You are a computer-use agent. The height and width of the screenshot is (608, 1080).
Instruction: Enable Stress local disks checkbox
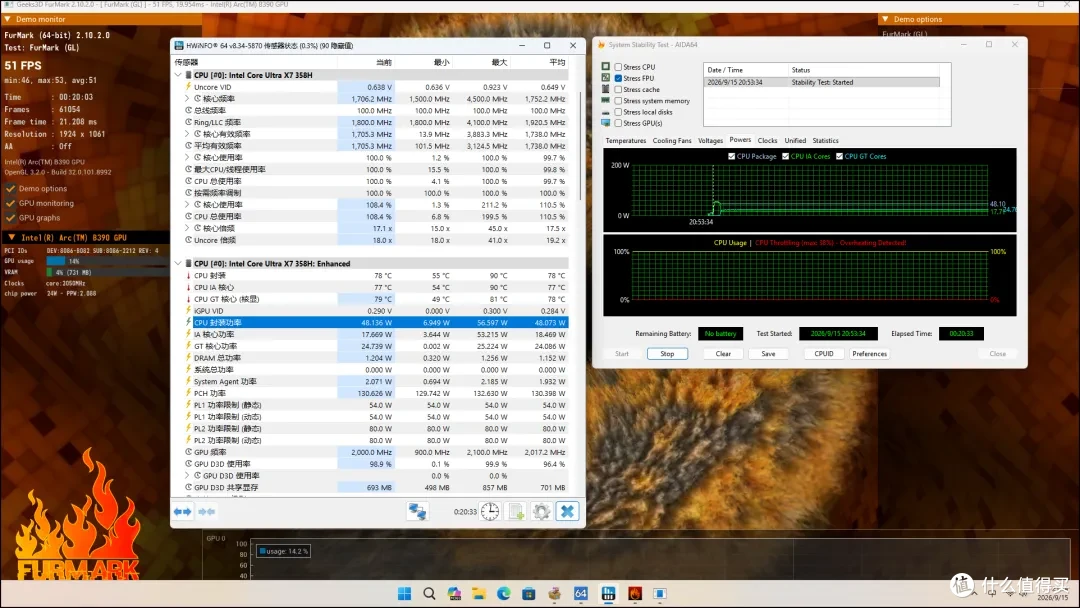[x=619, y=112]
